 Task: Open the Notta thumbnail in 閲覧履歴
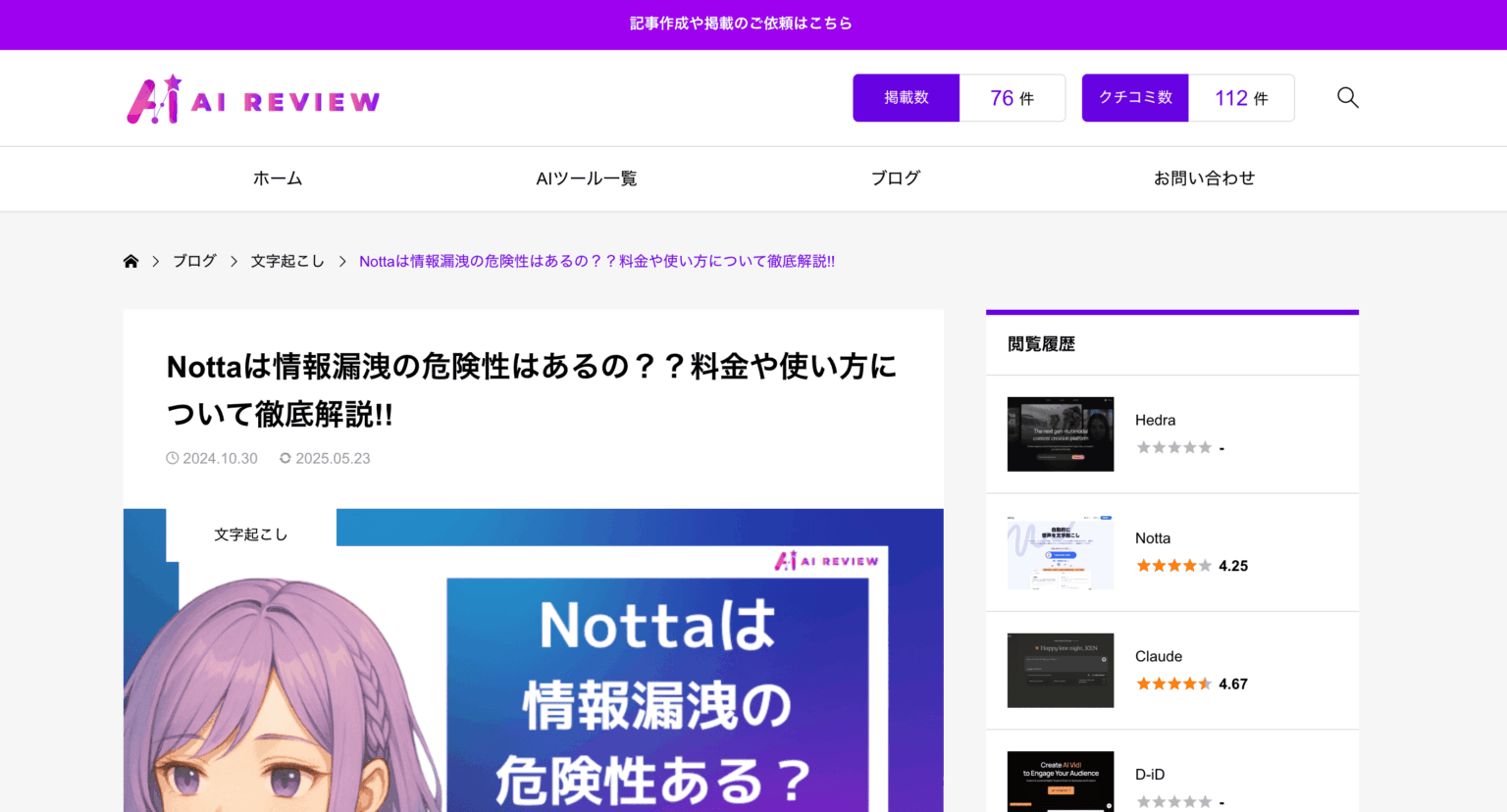[1060, 552]
